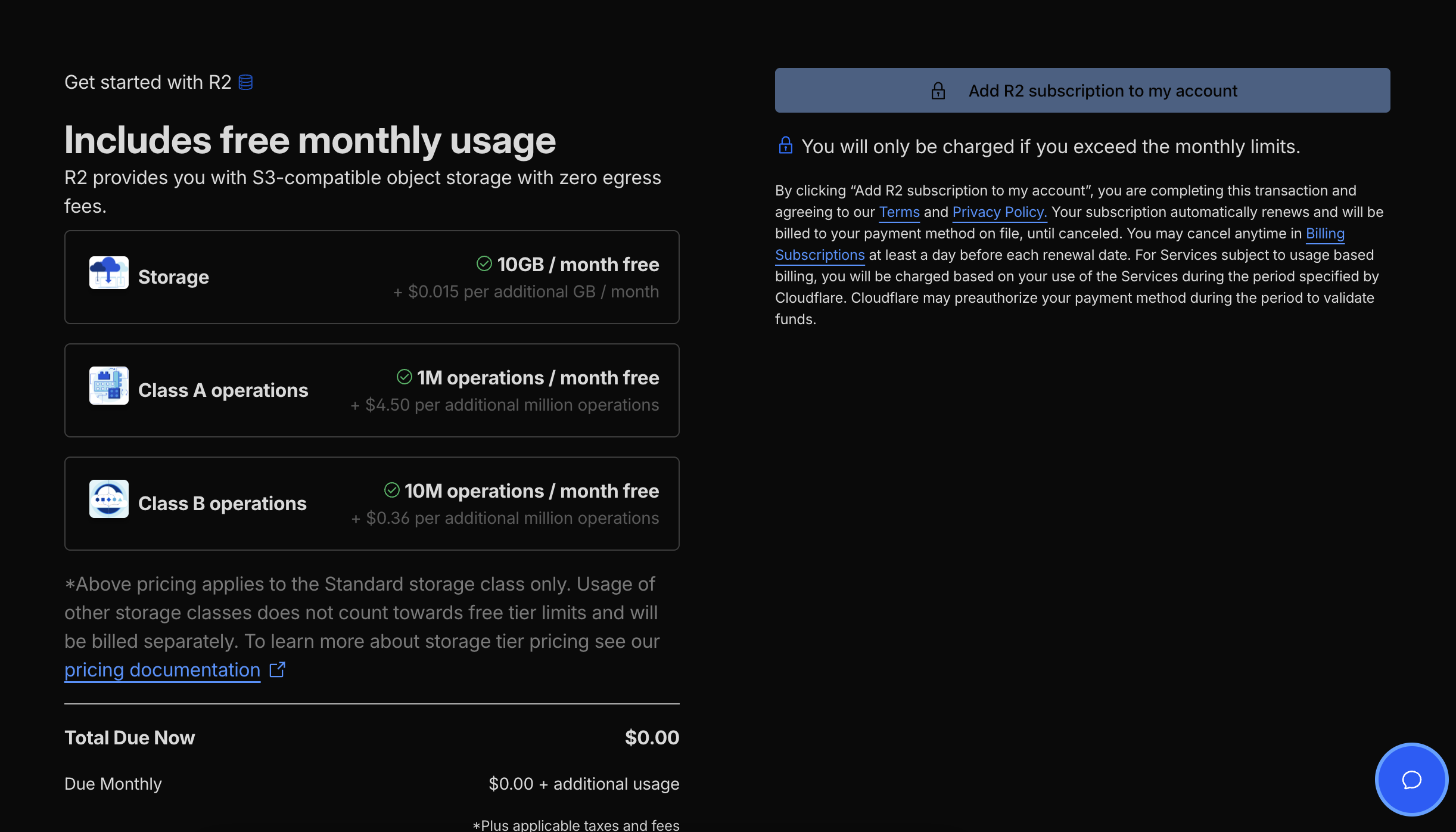This screenshot has width=1456, height=832.
Task: Click the Class A operations icon
Action: tap(108, 386)
